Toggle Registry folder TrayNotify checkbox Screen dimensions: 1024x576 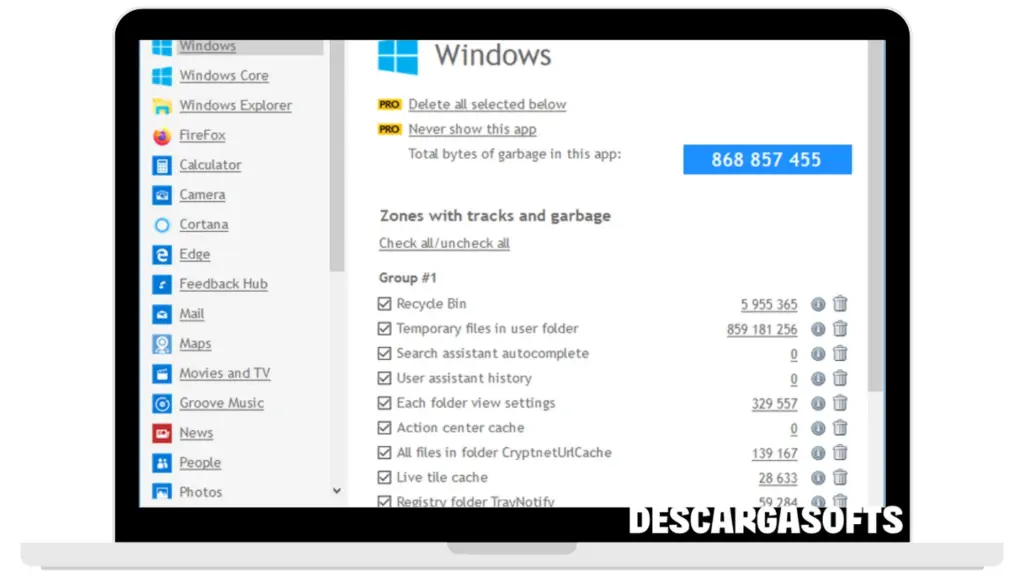(x=385, y=501)
